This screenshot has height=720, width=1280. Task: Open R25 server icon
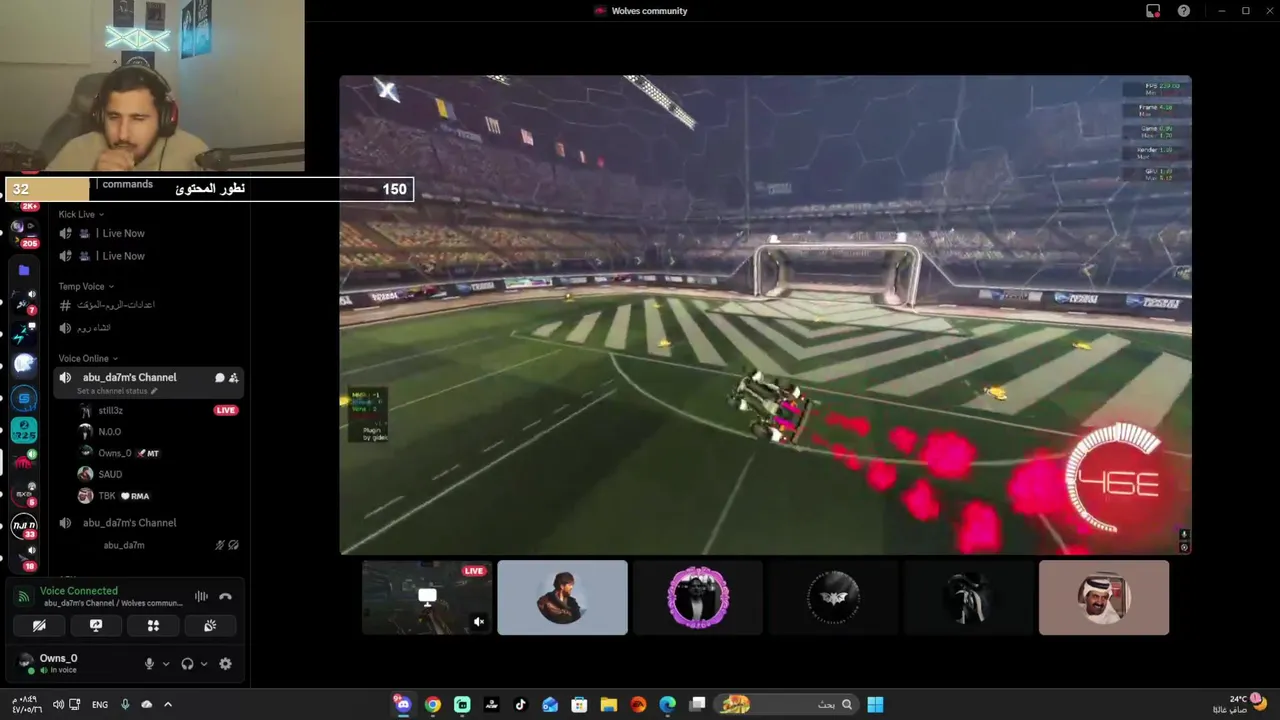click(x=24, y=431)
